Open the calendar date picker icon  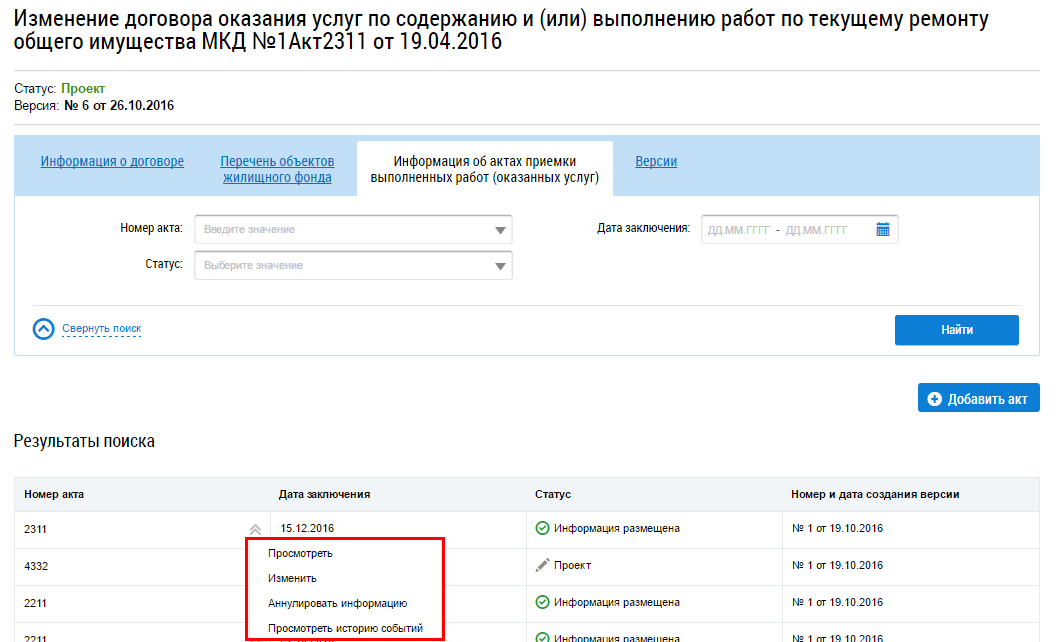click(x=882, y=230)
